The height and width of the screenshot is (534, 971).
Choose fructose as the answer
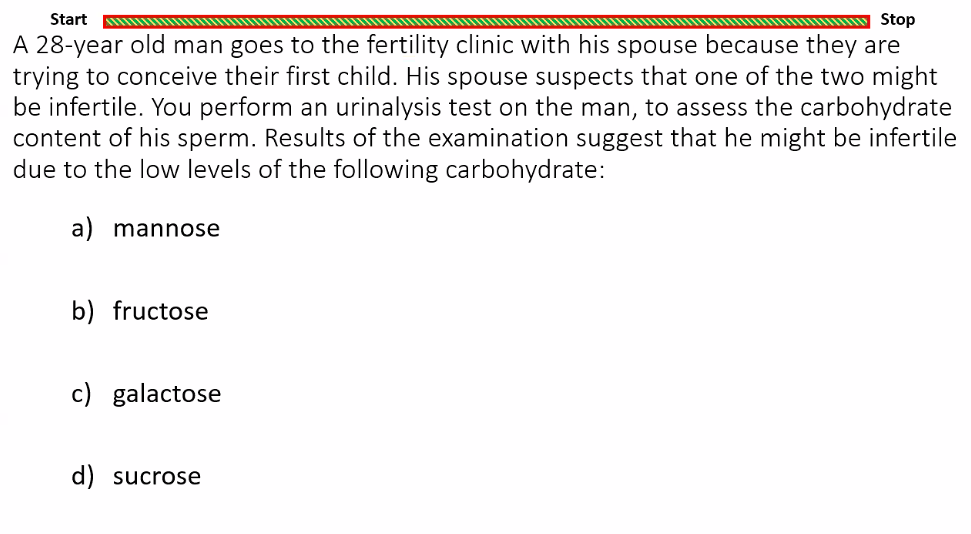pyautogui.click(x=160, y=311)
